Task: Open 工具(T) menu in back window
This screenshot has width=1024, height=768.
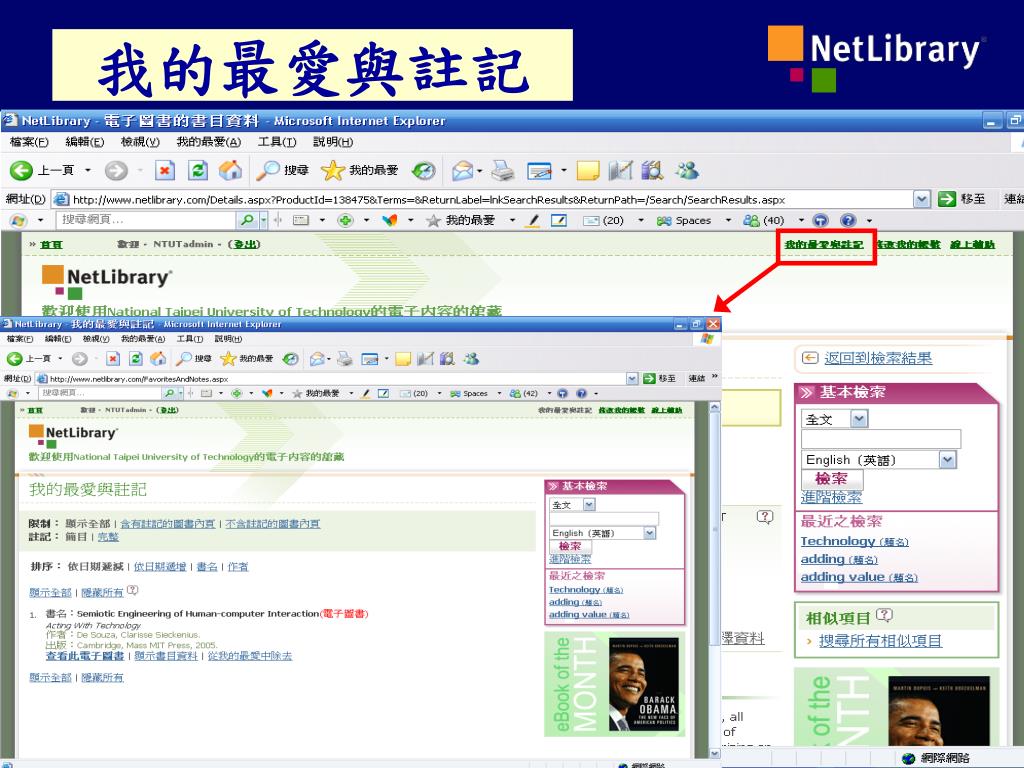Action: click(x=277, y=142)
